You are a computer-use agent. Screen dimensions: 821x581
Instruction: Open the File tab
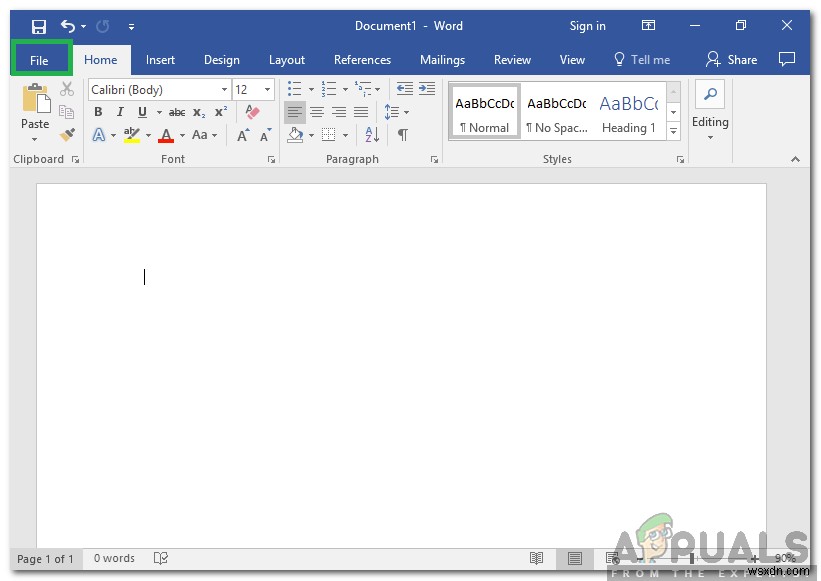[x=39, y=60]
